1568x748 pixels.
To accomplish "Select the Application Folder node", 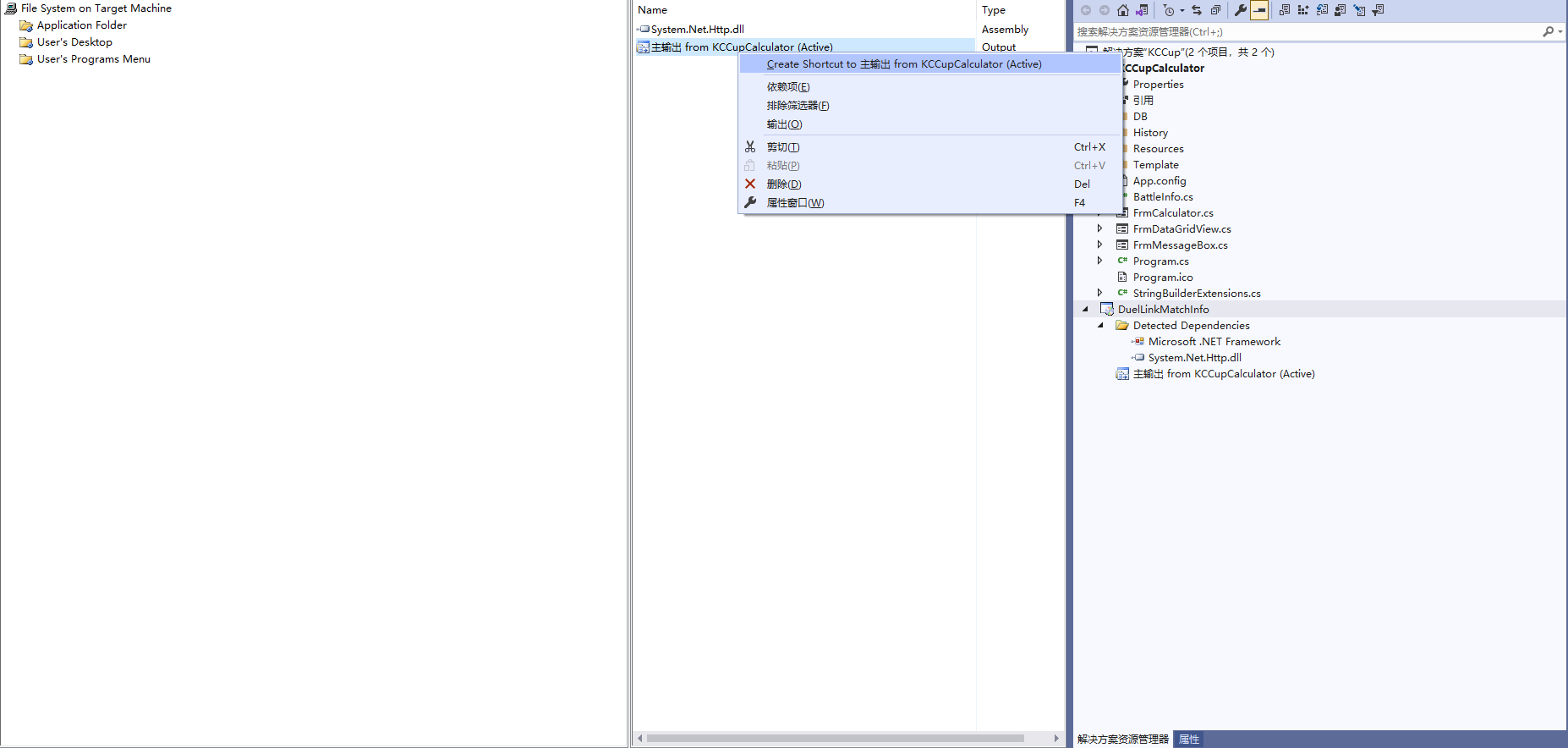I will 81,25.
